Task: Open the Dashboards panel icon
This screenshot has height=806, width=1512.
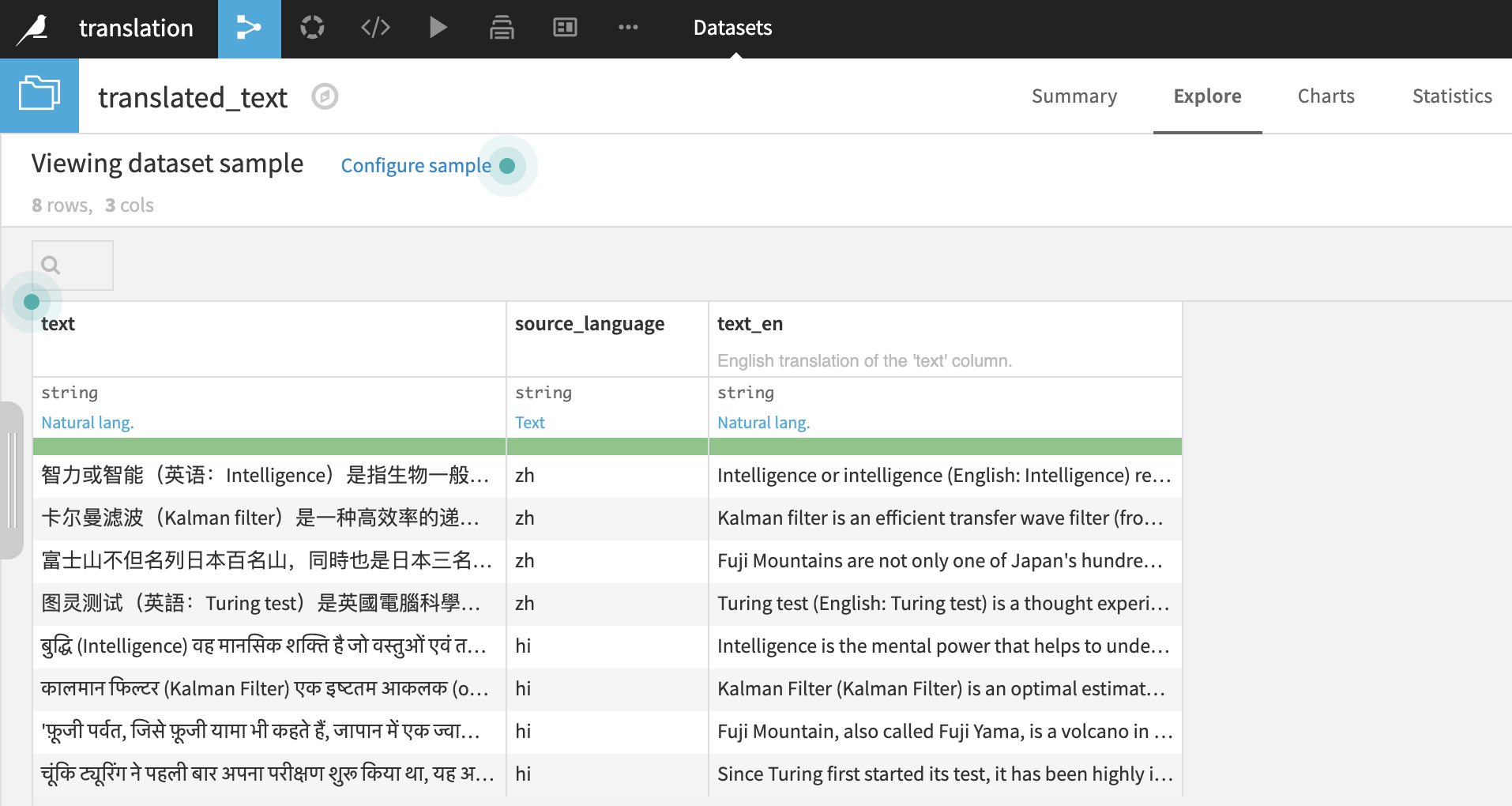Action: [564, 28]
